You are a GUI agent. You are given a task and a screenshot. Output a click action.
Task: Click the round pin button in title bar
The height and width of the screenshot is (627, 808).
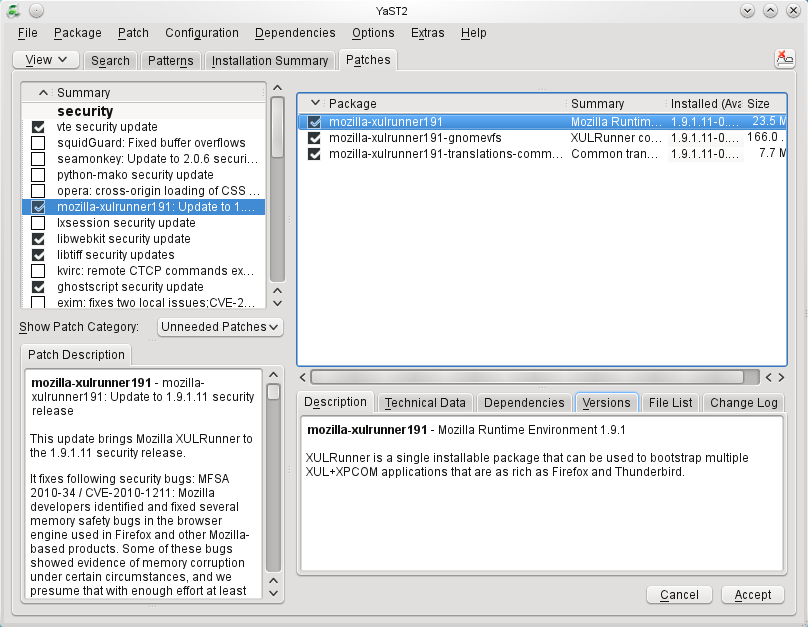point(36,10)
